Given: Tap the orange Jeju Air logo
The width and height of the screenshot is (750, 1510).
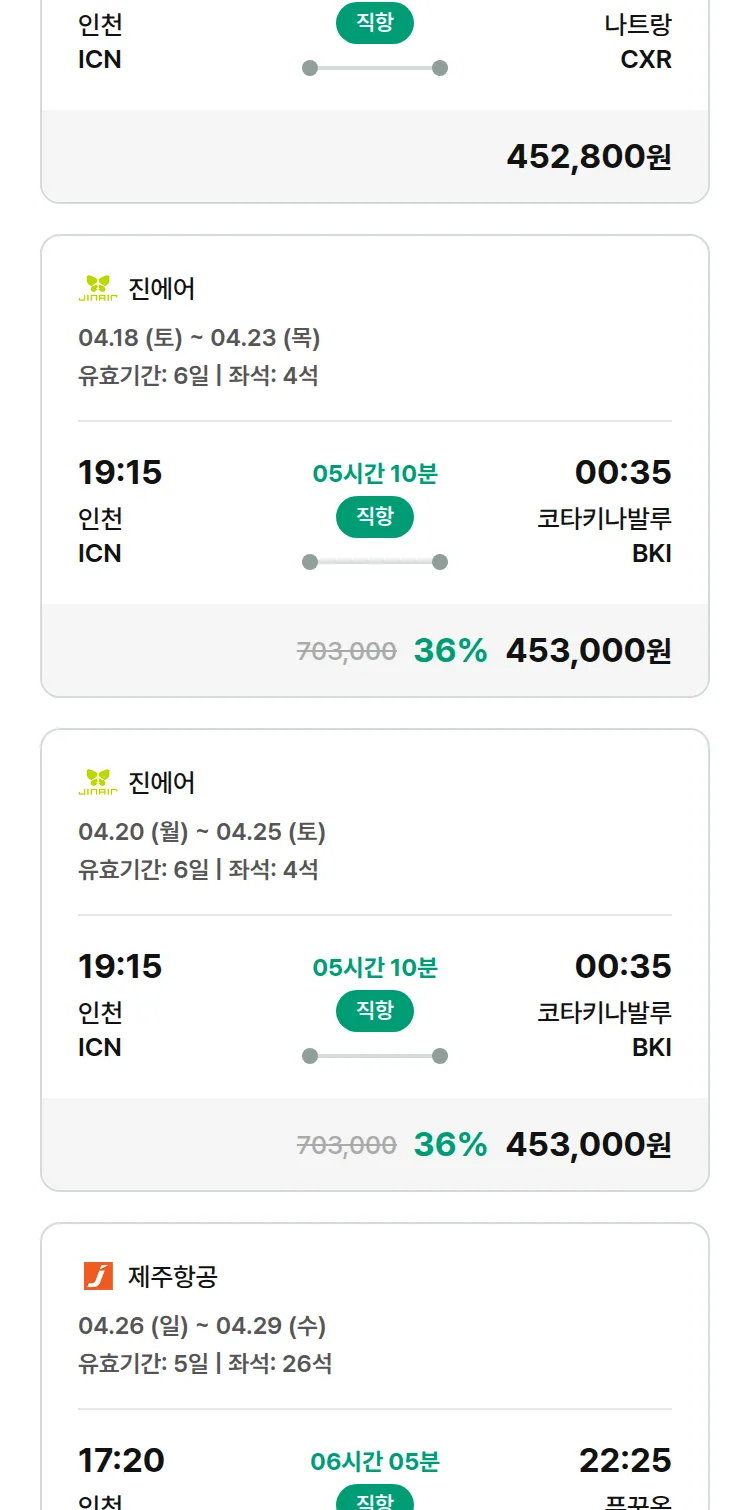Looking at the screenshot, I should click(x=98, y=1276).
